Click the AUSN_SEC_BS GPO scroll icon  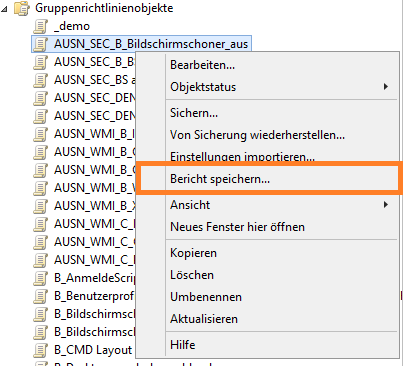click(41, 80)
